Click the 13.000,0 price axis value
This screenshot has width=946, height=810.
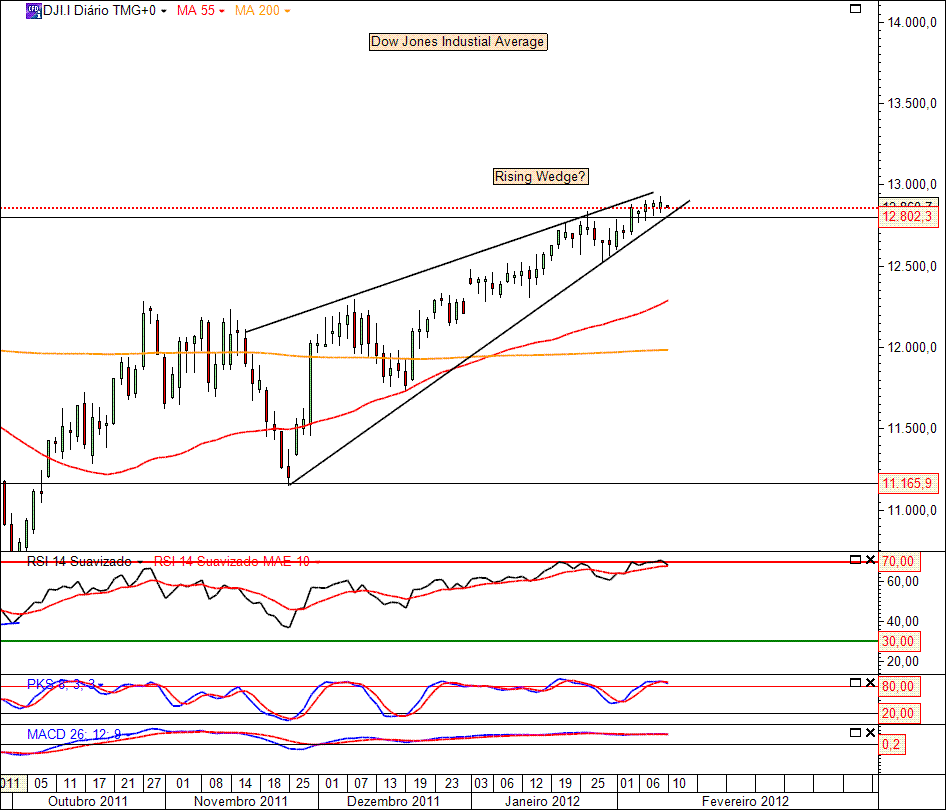(x=912, y=185)
